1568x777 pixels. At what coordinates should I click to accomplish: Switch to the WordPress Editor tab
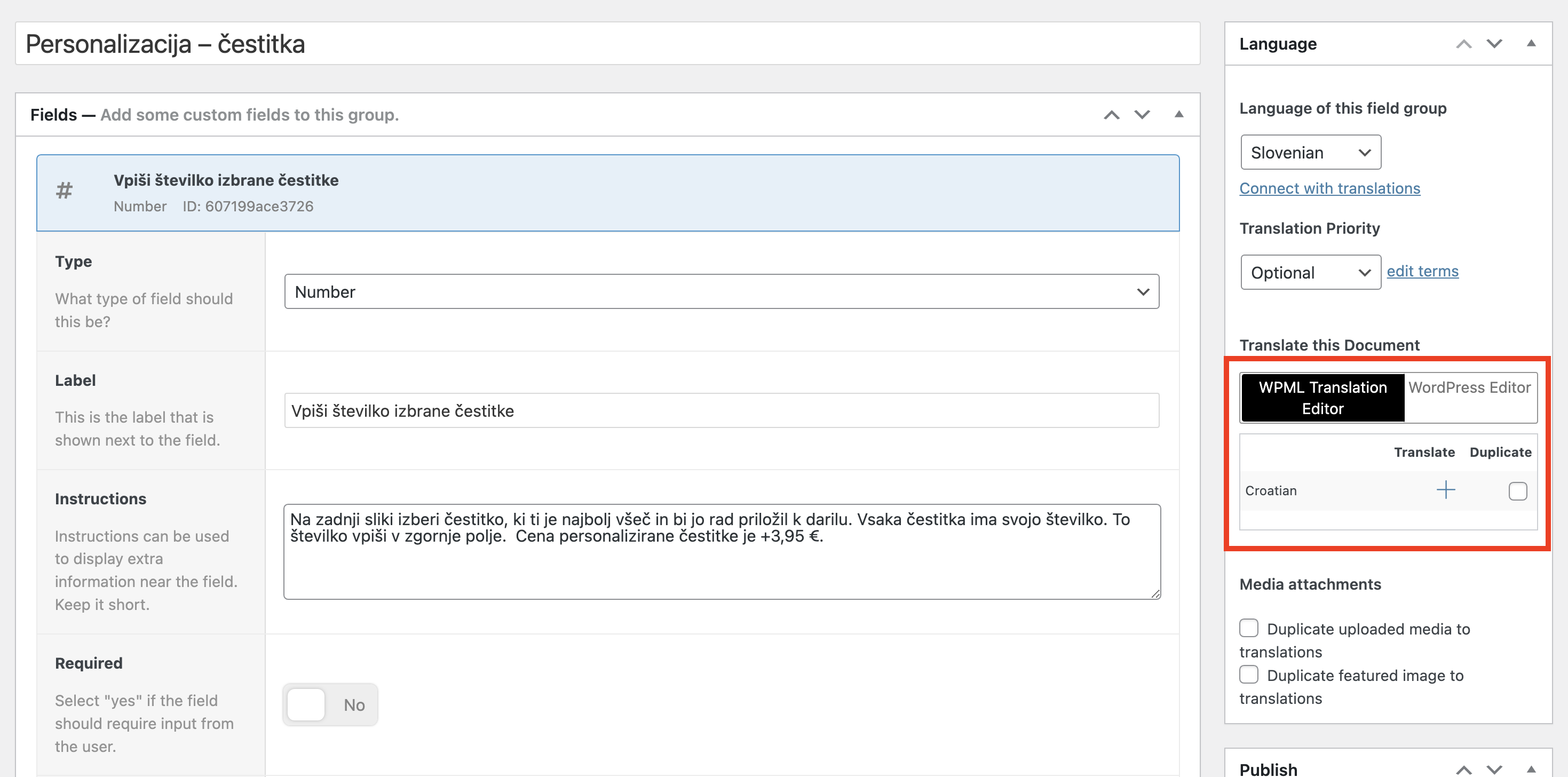1469,387
